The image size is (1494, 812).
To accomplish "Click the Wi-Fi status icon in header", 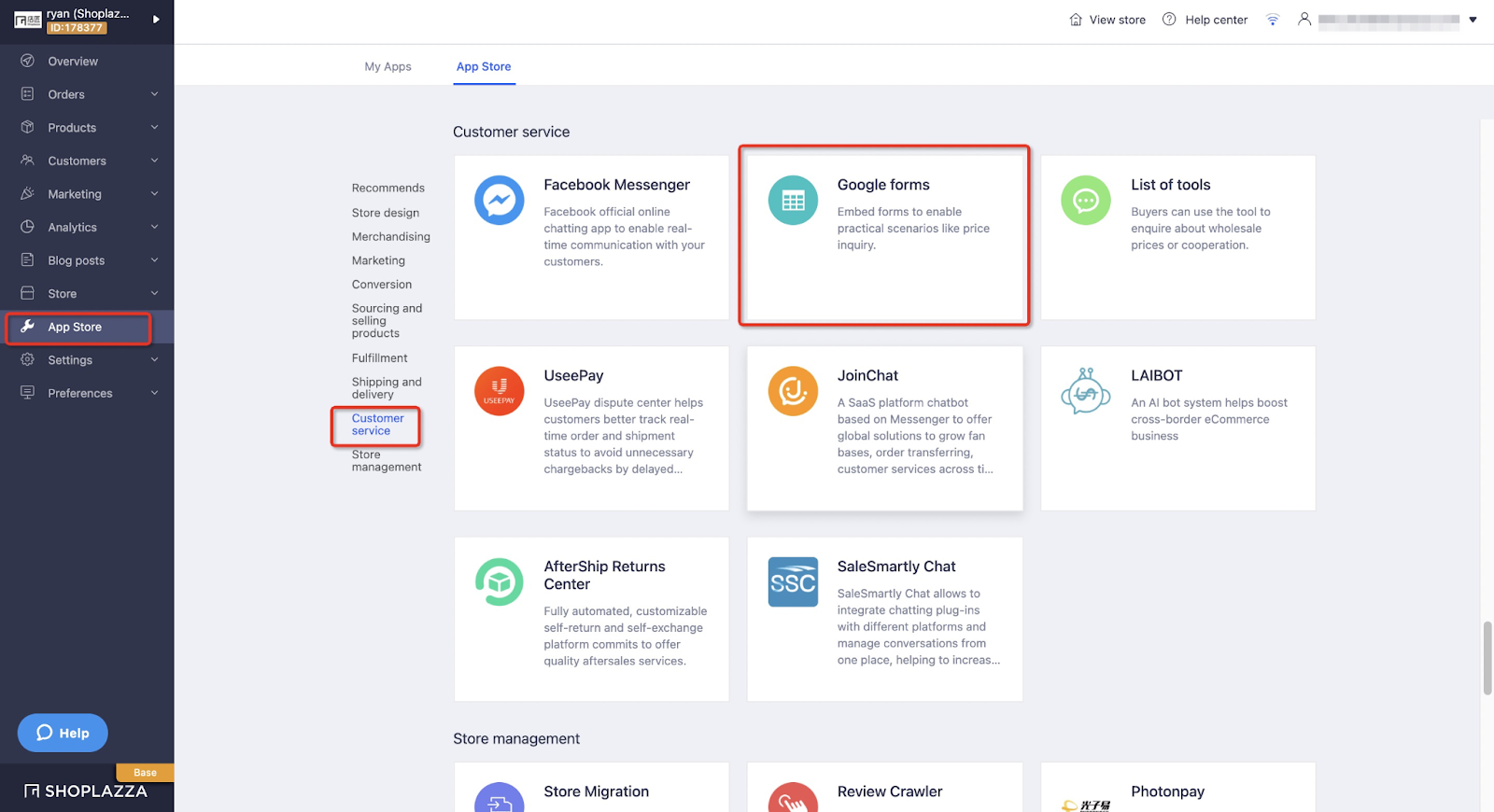I will [1272, 20].
